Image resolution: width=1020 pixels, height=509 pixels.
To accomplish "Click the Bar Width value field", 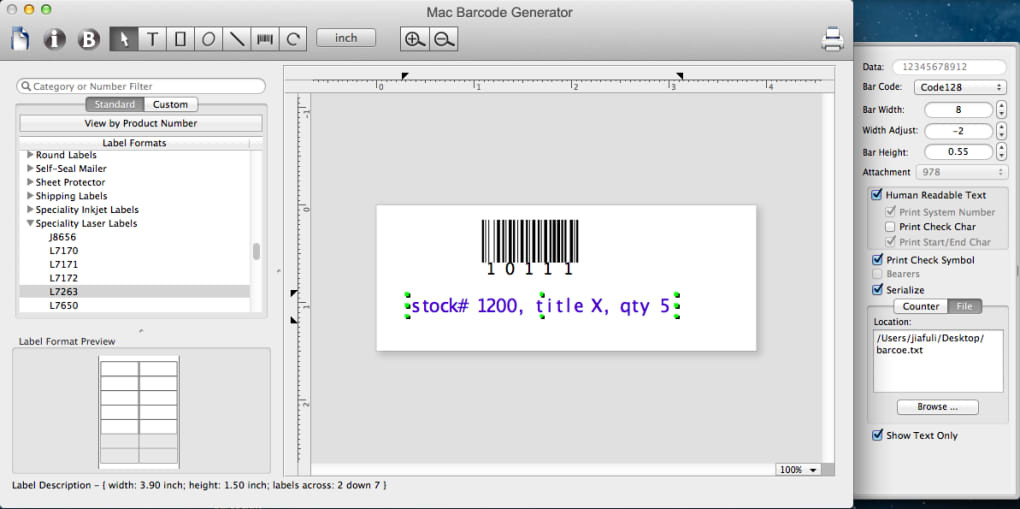I will pyautogui.click(x=958, y=109).
